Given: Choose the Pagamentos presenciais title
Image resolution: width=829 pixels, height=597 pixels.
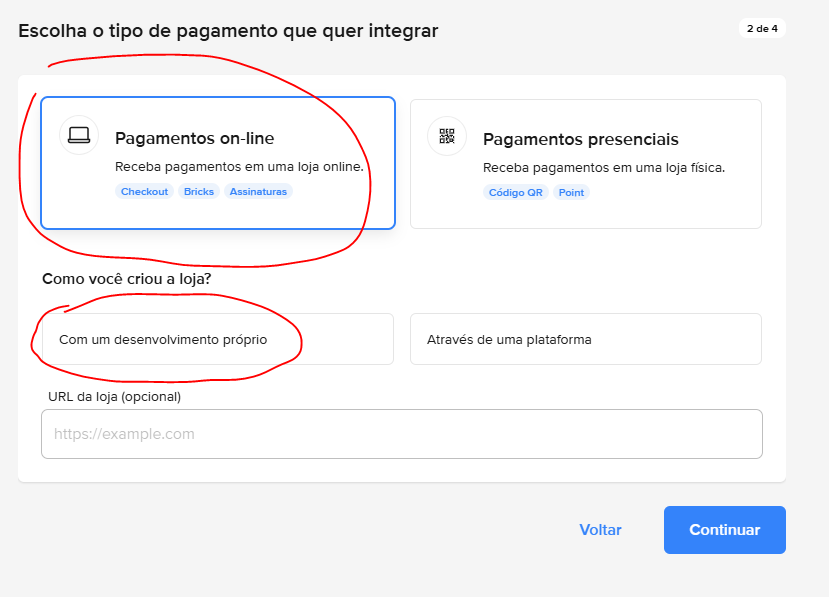Looking at the screenshot, I should (x=580, y=139).
